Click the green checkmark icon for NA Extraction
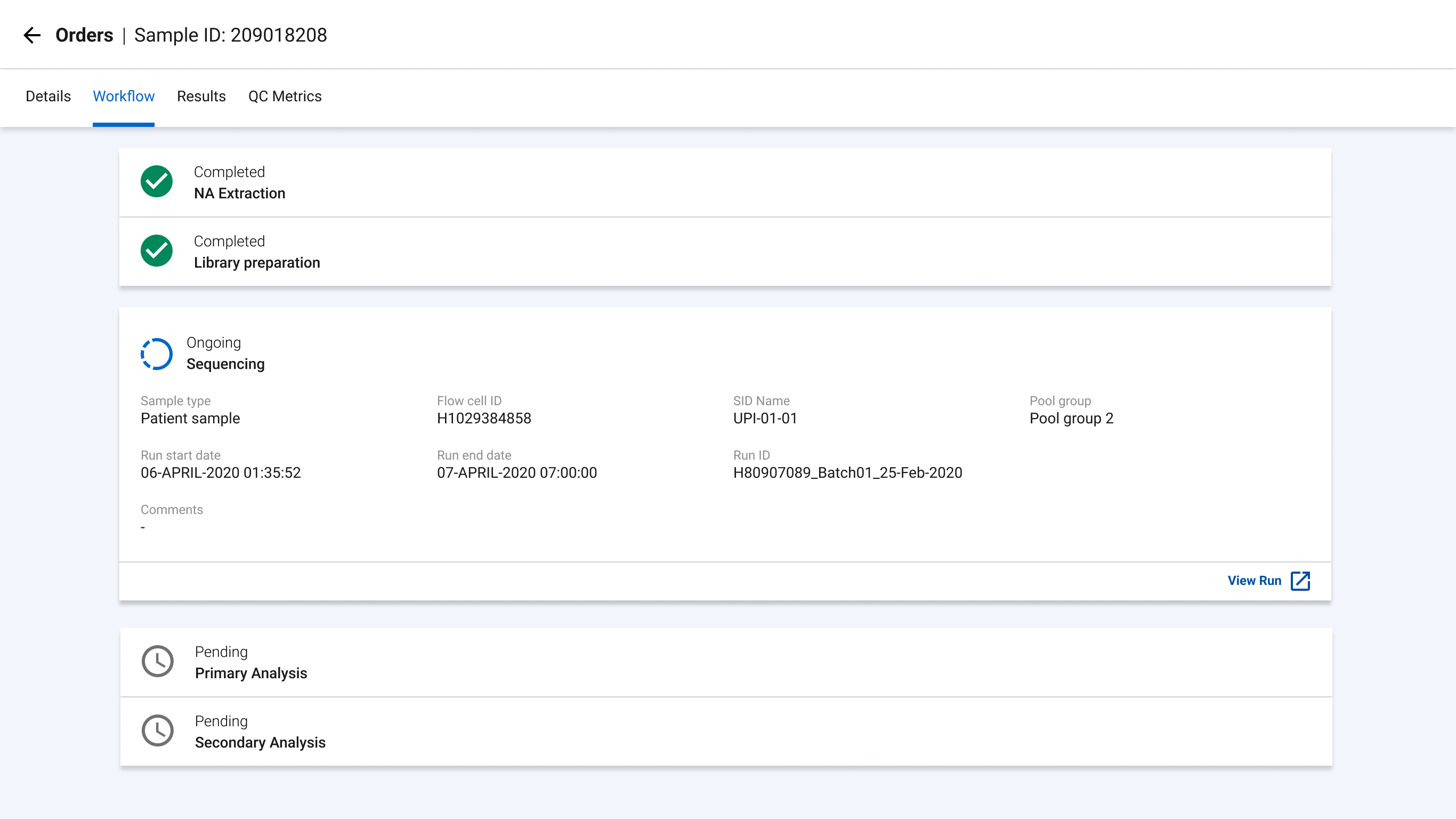 click(156, 182)
